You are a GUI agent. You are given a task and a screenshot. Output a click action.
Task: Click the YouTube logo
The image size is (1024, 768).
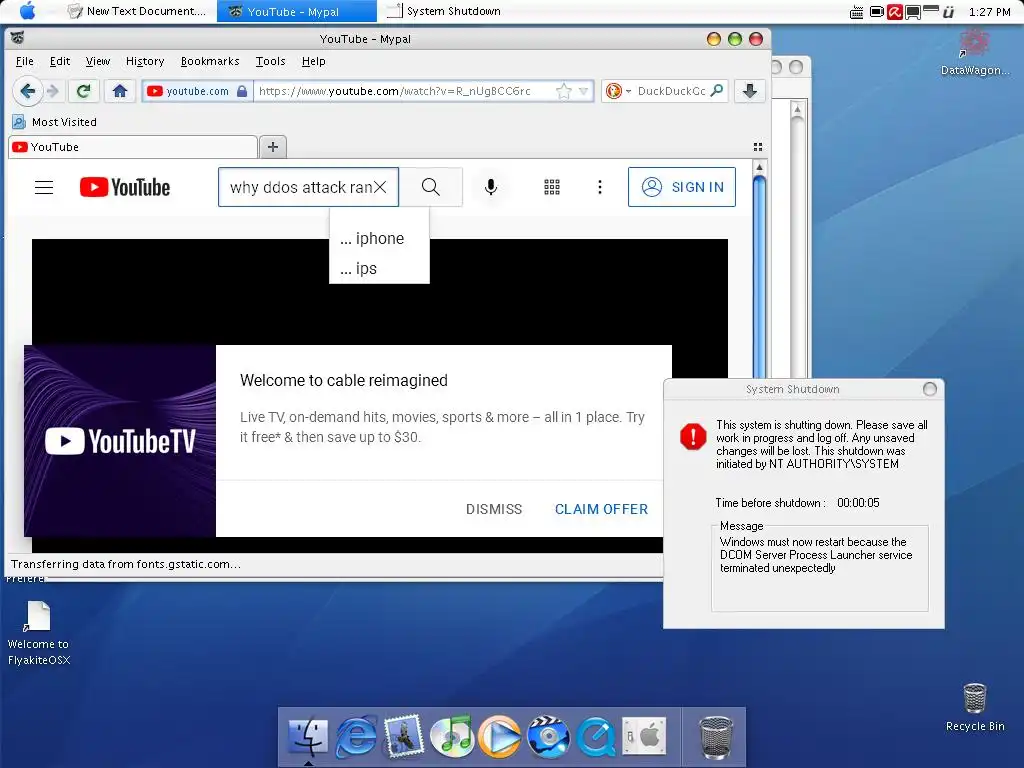tap(125, 187)
